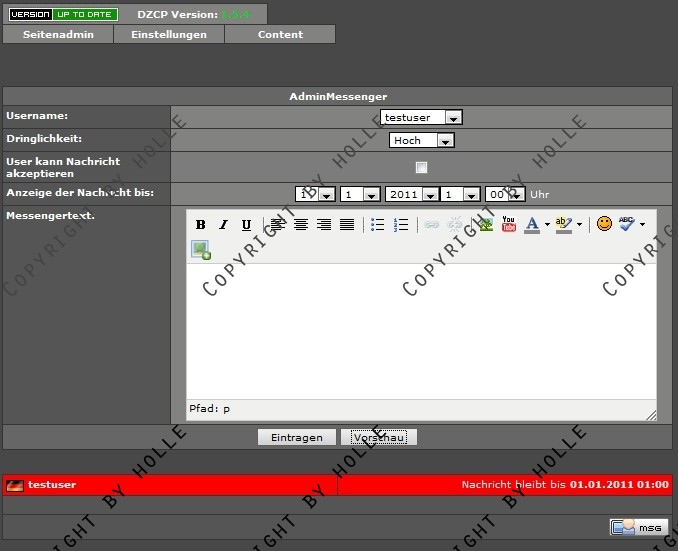Toggle italic formatting in the editor
Viewport: 678px width, 551px height.
[x=223, y=224]
